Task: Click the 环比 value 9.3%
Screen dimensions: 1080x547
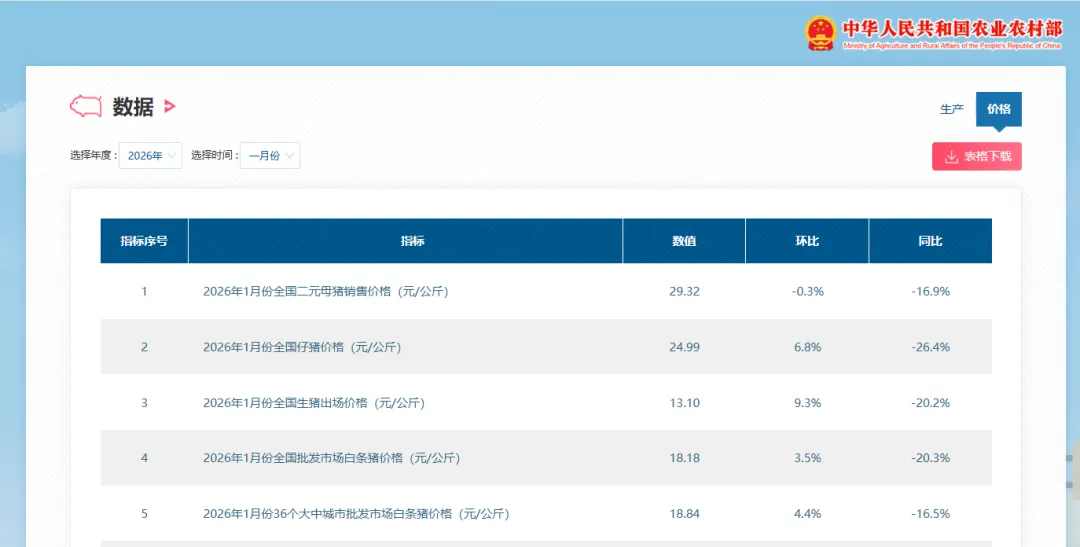Action: pyautogui.click(x=807, y=403)
